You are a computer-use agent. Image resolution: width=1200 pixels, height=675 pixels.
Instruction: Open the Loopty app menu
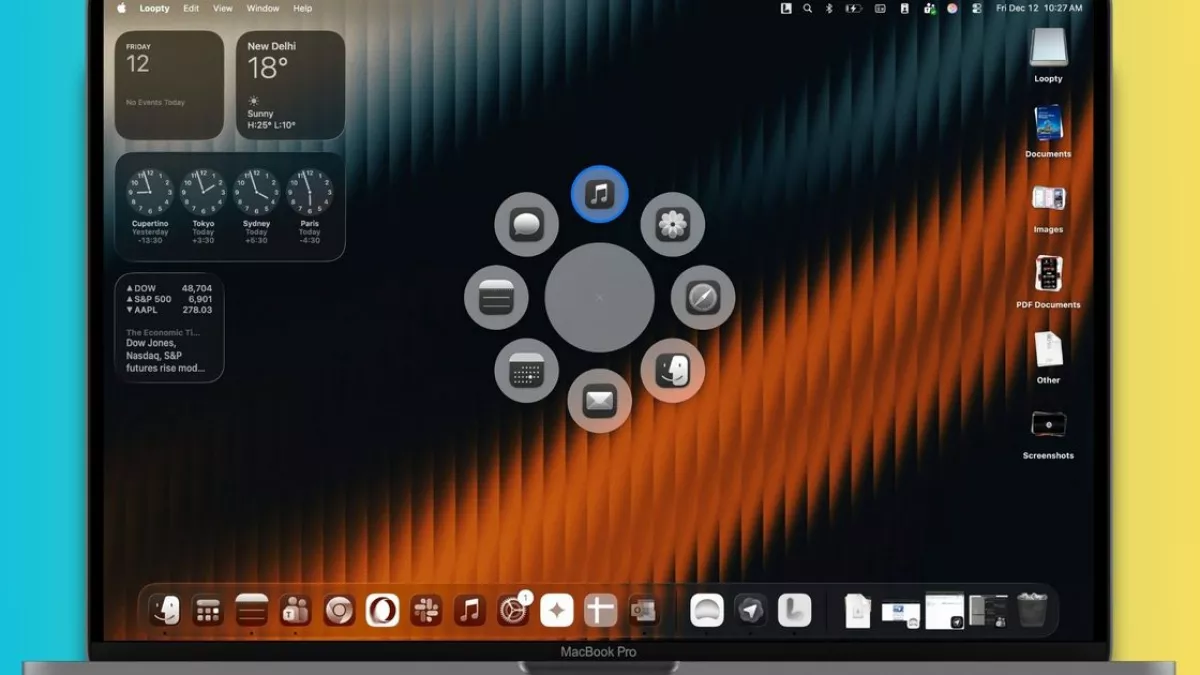[154, 8]
